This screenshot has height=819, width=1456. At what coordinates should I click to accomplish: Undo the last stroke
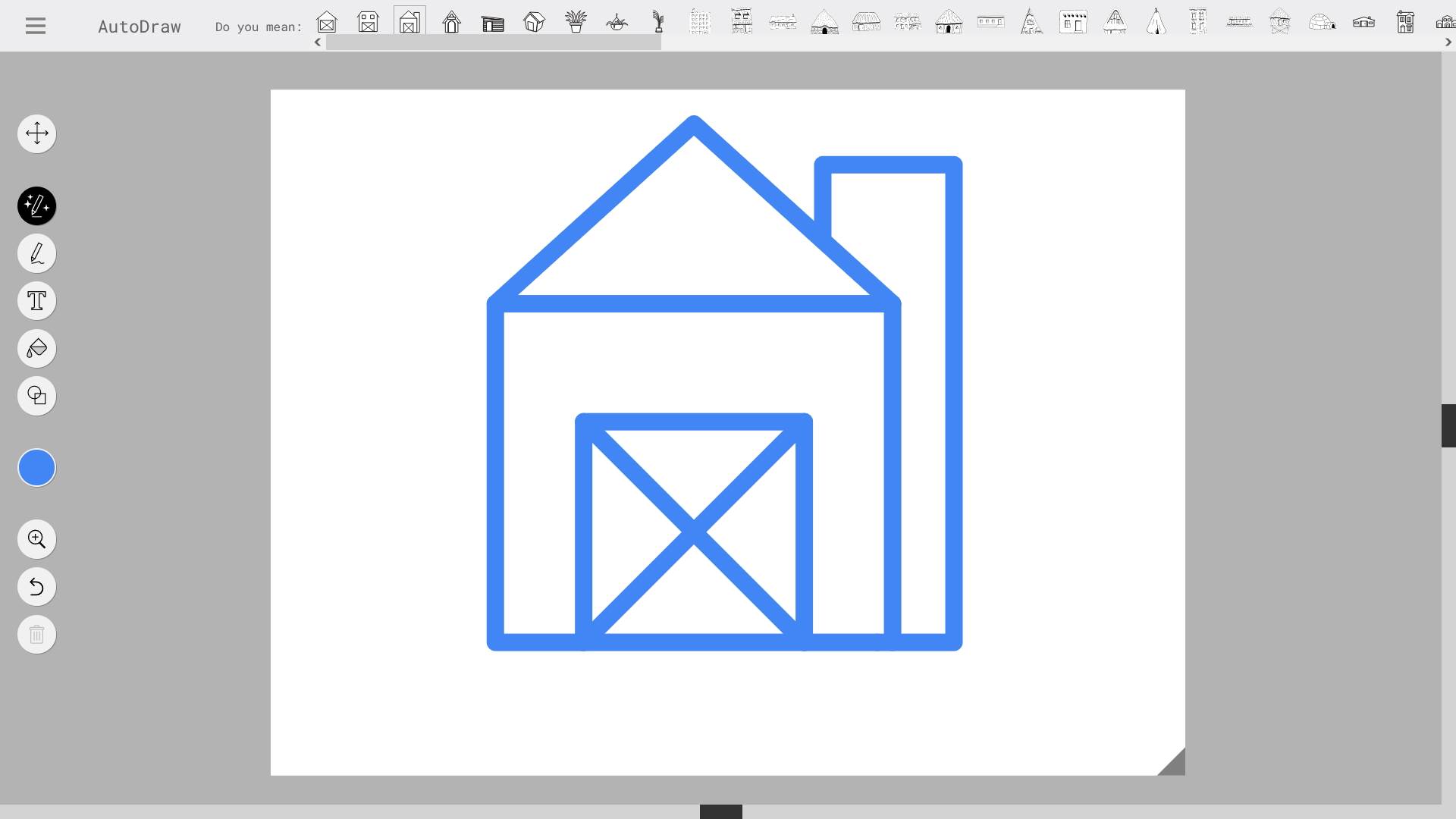36,586
